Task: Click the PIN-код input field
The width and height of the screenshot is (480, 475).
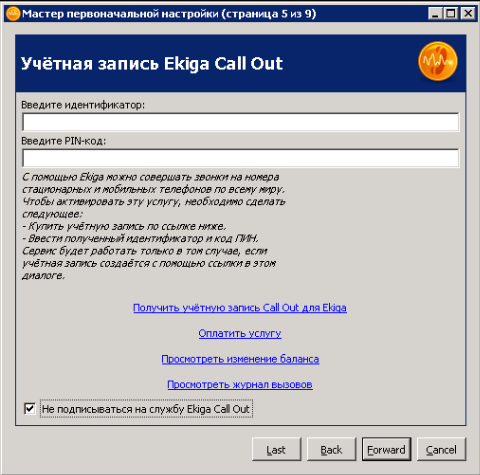Action: (240, 158)
